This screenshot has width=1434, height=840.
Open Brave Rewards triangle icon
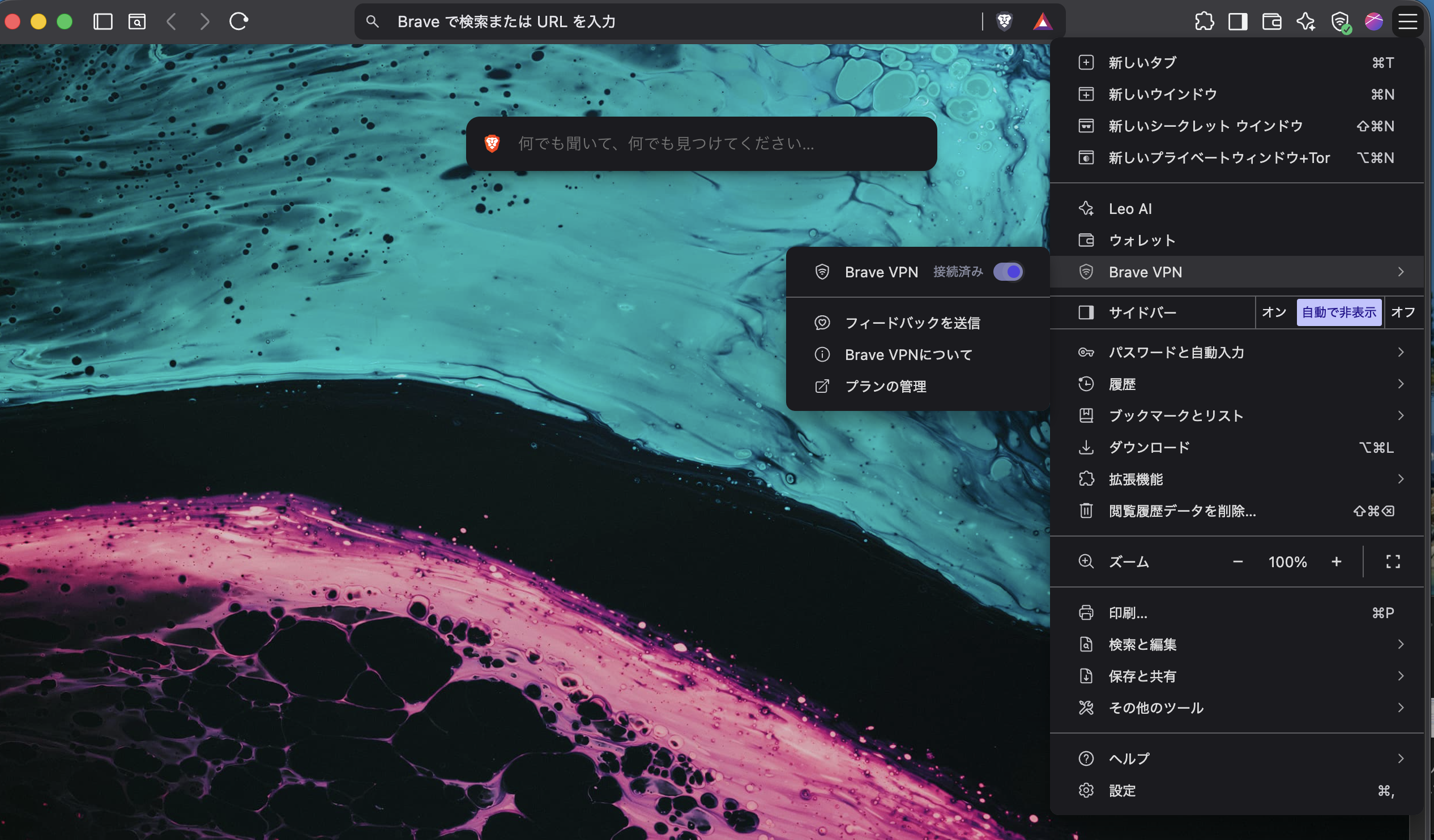[x=1043, y=22]
